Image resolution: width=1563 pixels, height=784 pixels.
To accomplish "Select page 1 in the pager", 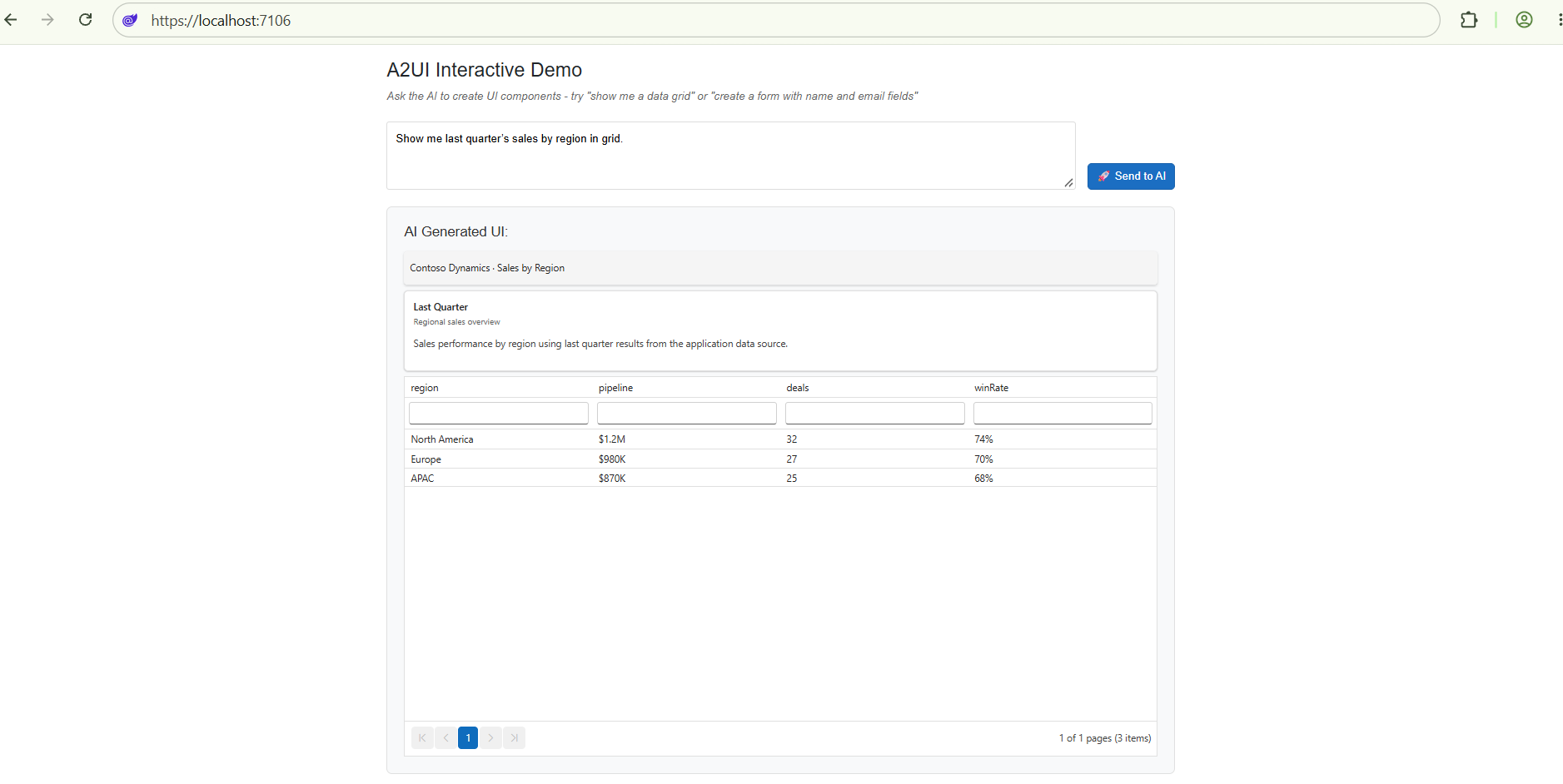I will tap(468, 738).
